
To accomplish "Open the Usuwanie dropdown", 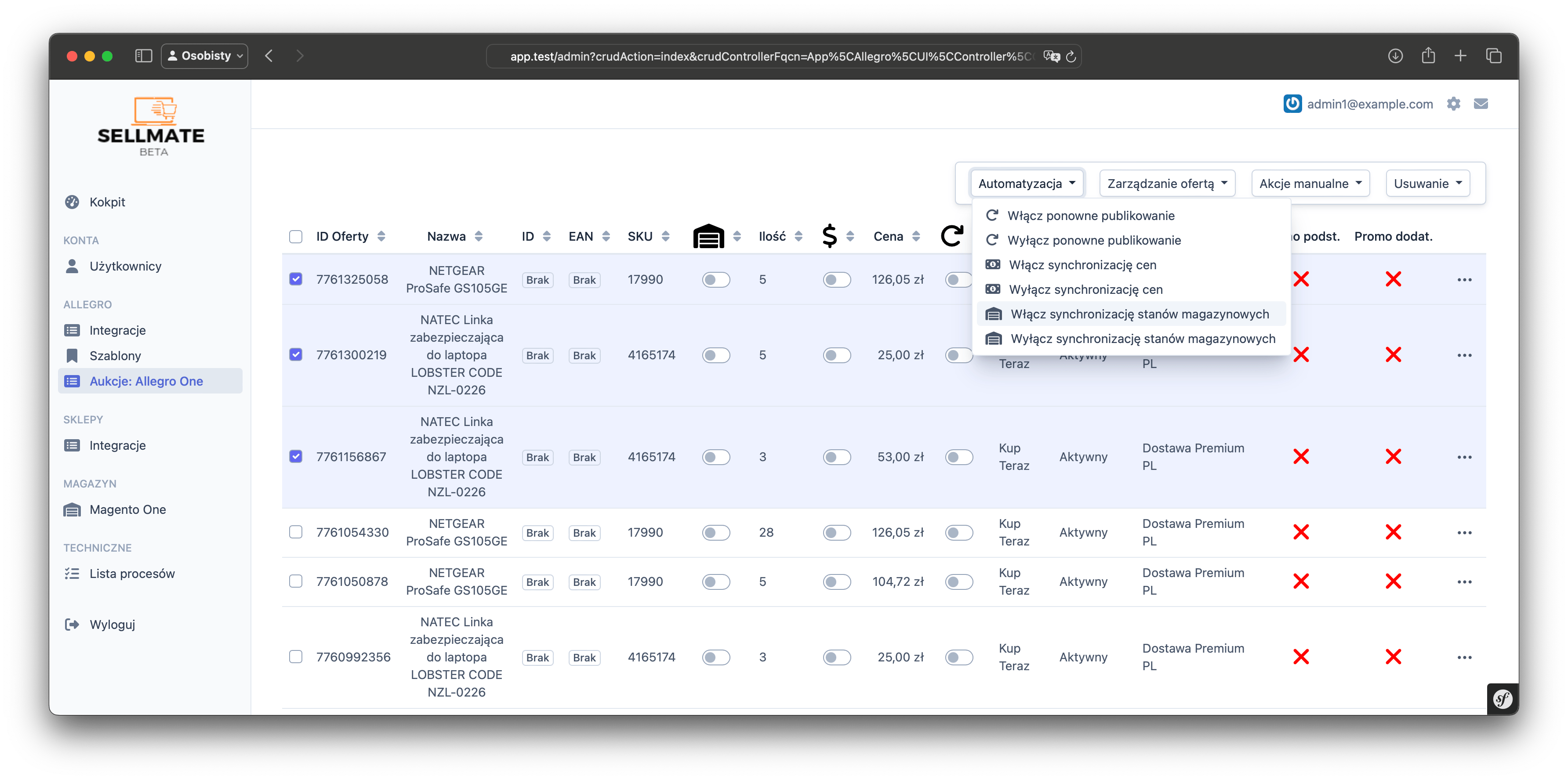I will click(x=1427, y=184).
